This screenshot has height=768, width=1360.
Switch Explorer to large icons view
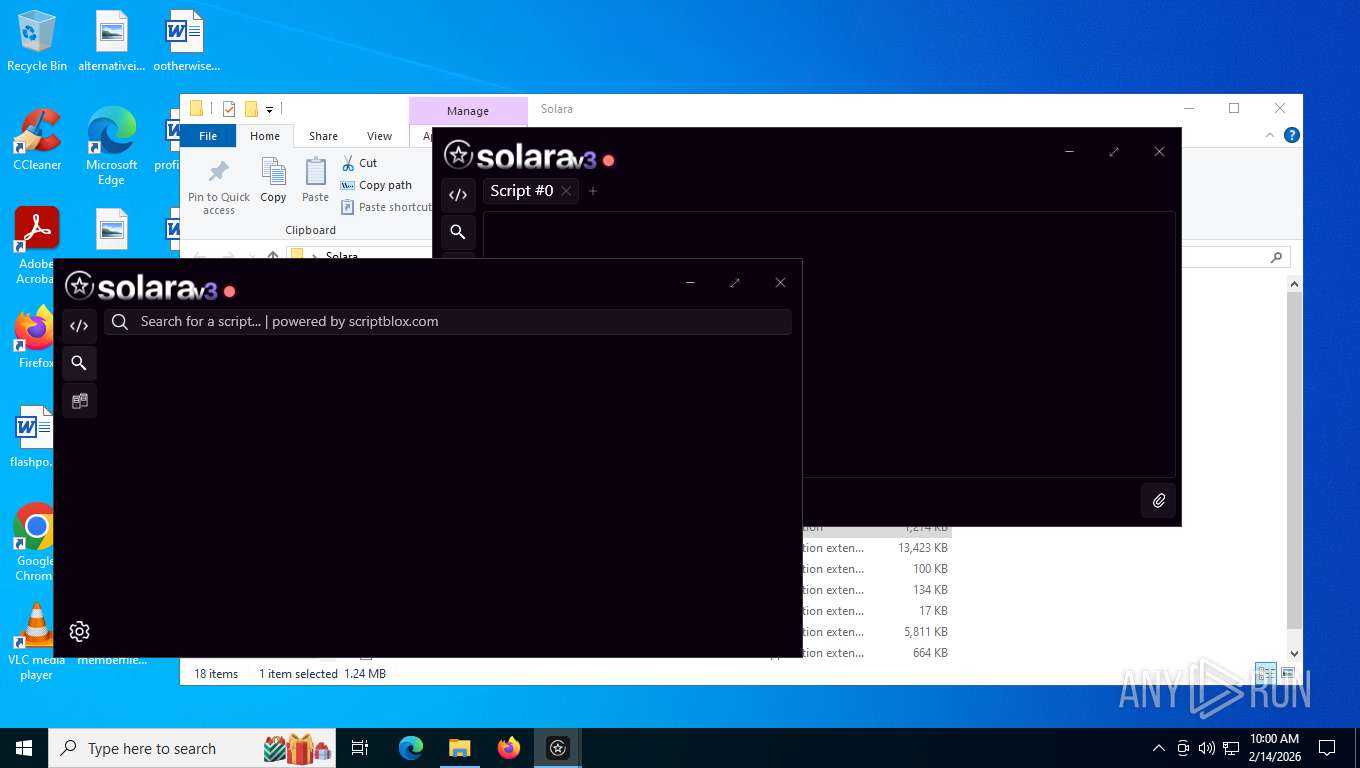1287,673
